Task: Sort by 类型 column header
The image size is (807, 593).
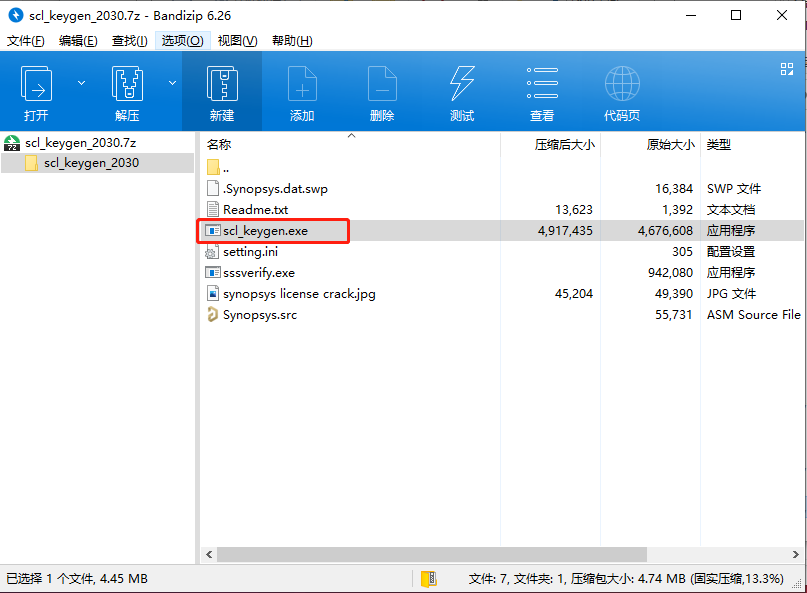Action: (x=718, y=145)
